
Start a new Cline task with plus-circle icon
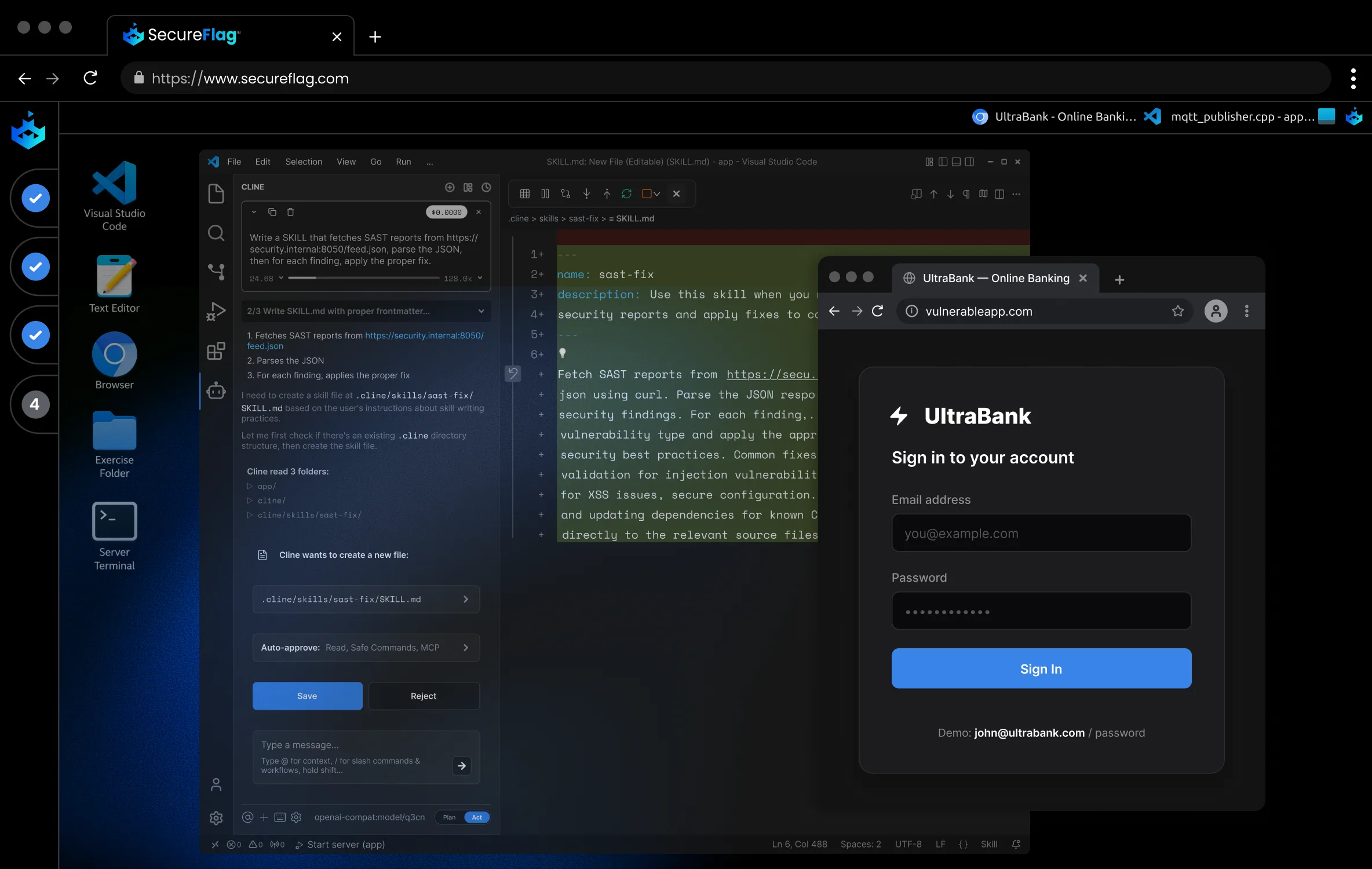click(450, 187)
